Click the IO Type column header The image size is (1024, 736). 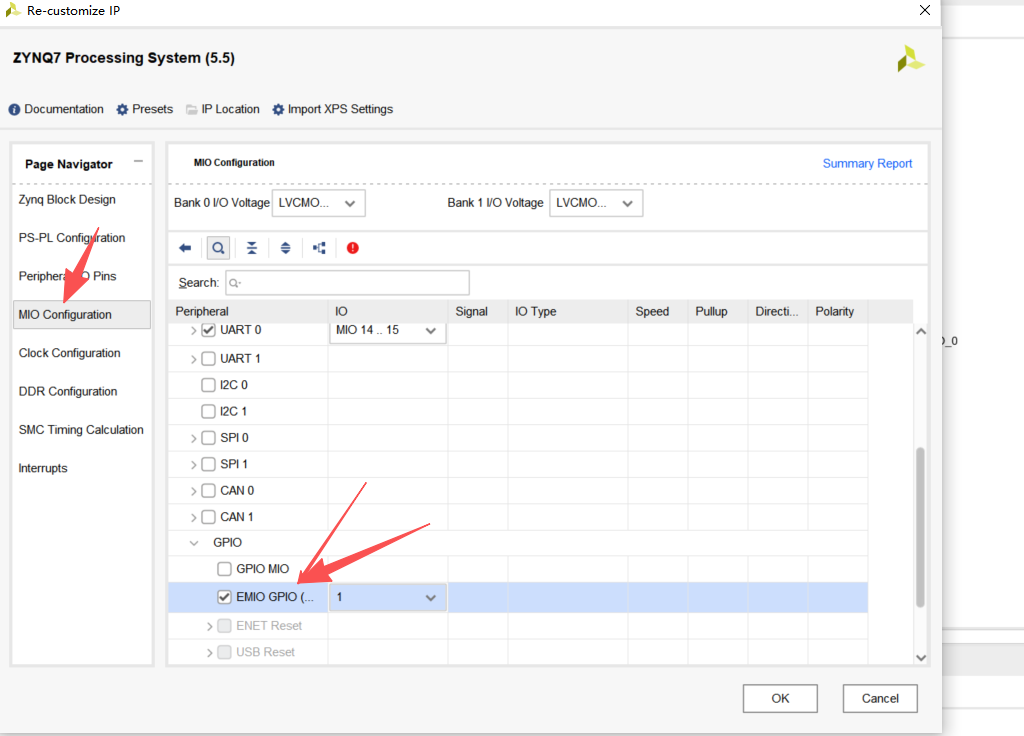(568, 312)
